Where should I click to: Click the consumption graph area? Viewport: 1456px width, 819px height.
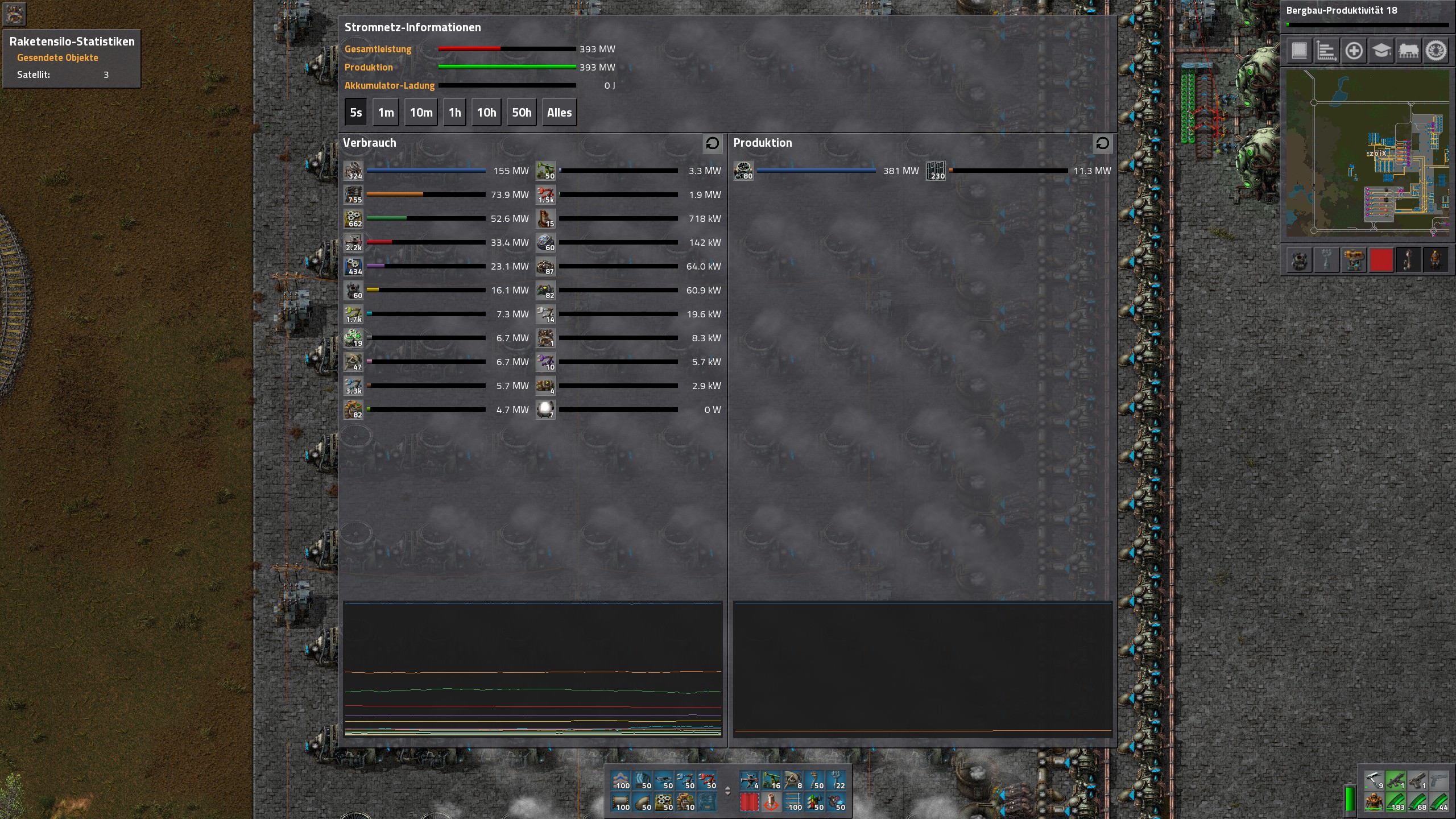click(x=533, y=669)
